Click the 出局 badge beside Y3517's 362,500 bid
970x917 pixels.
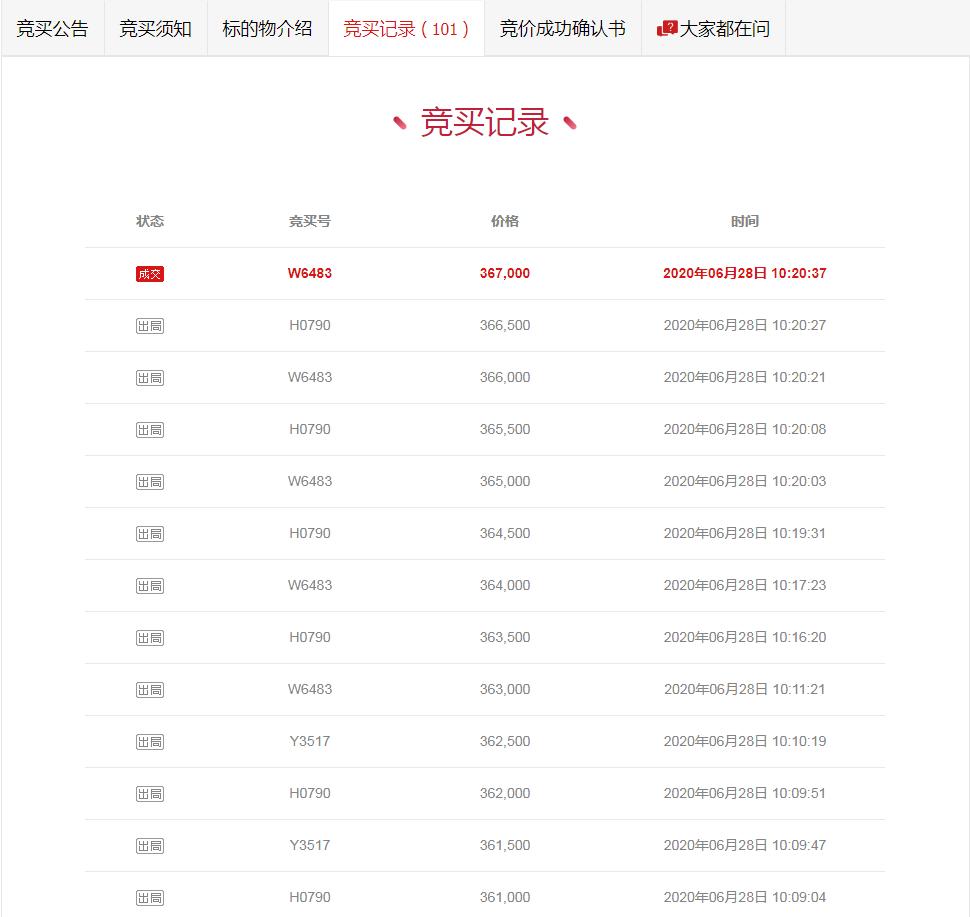pos(149,741)
